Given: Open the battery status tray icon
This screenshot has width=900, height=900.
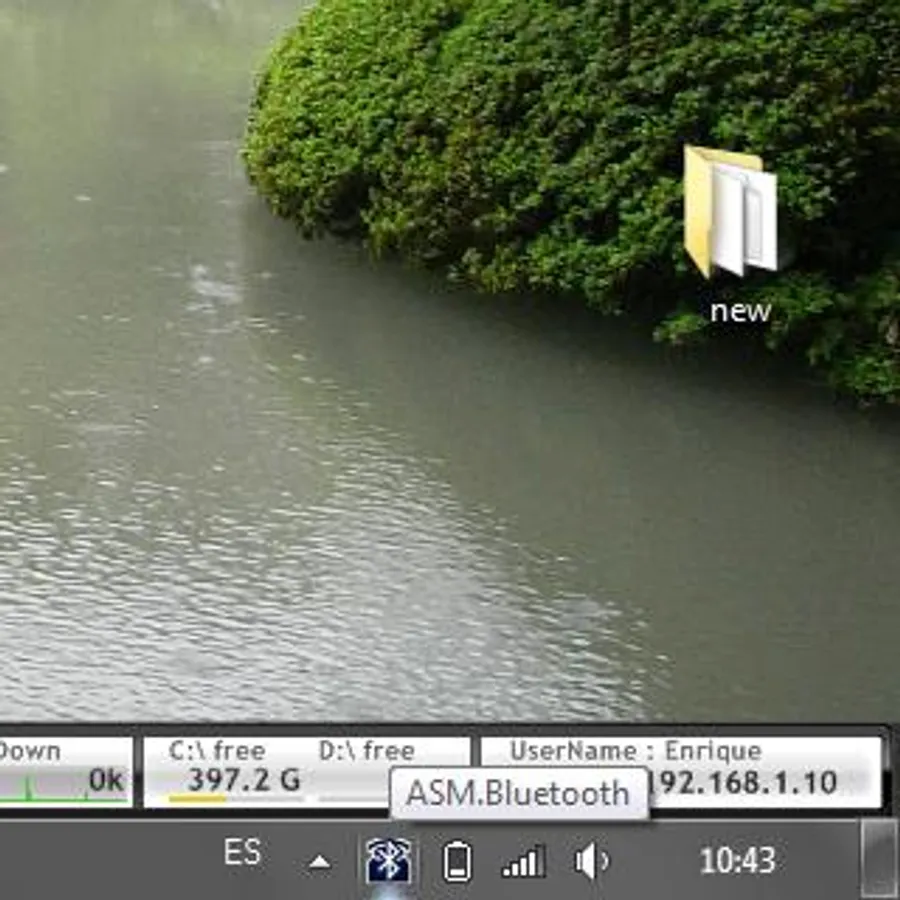Looking at the screenshot, I should (x=457, y=861).
